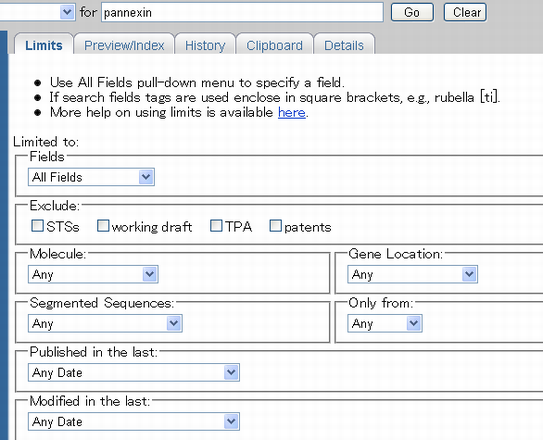Open the All Fields dropdown
The image size is (543, 440).
pos(91,177)
